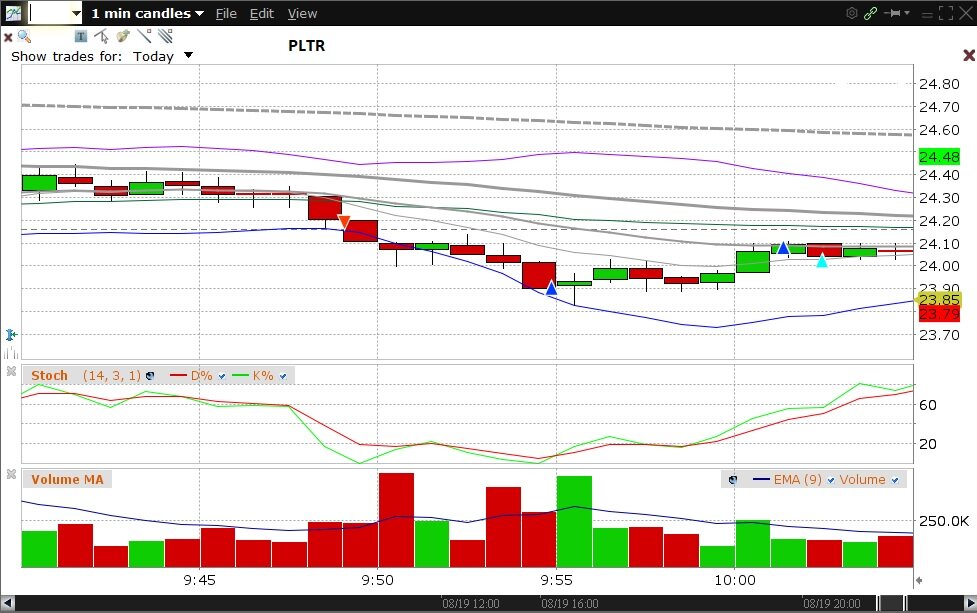The width and height of the screenshot is (977, 613).
Task: Click the green chain link icon
Action: pos(870,13)
